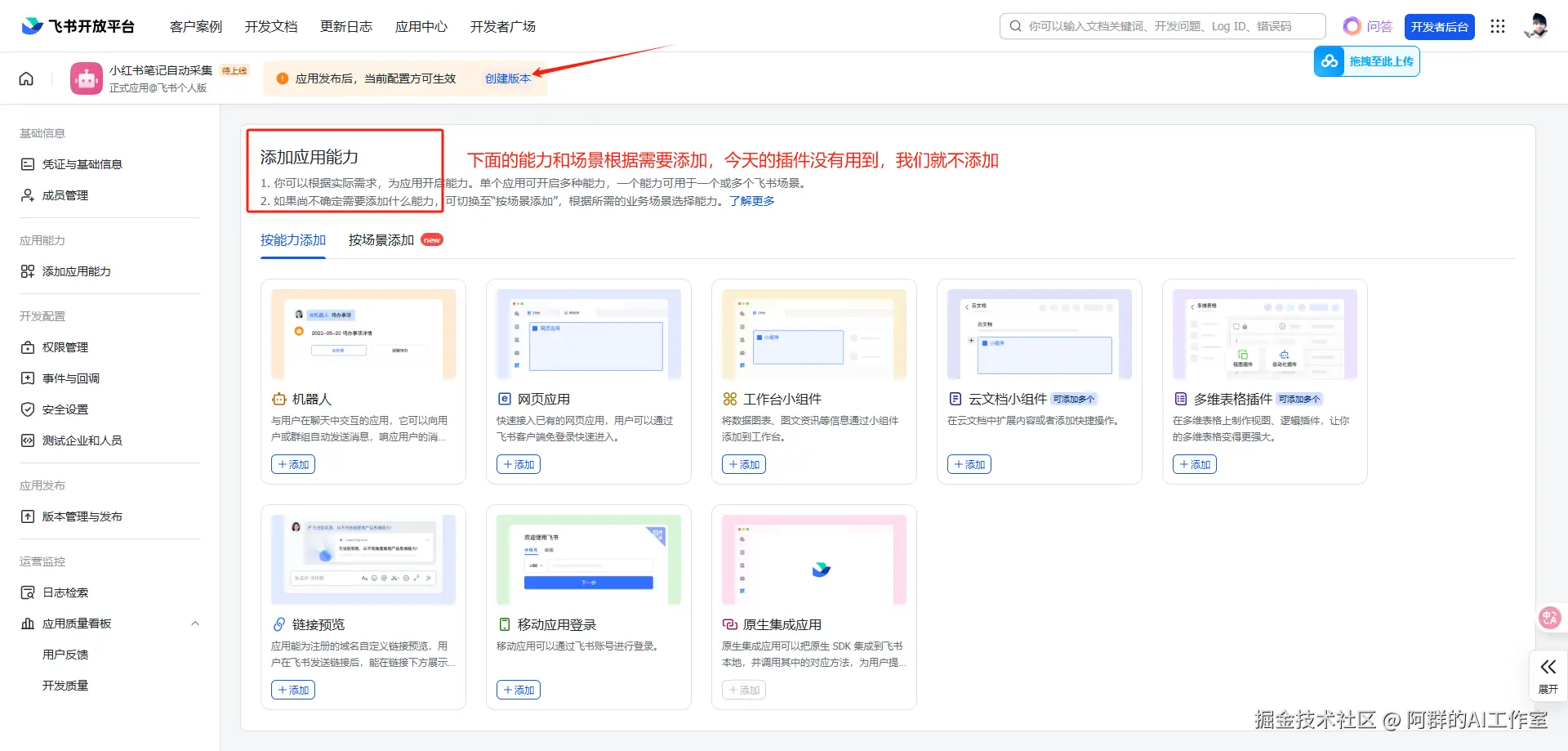The width and height of the screenshot is (1568, 751).
Task: Click the 飞书开放平台 logo
Action: click(x=78, y=26)
